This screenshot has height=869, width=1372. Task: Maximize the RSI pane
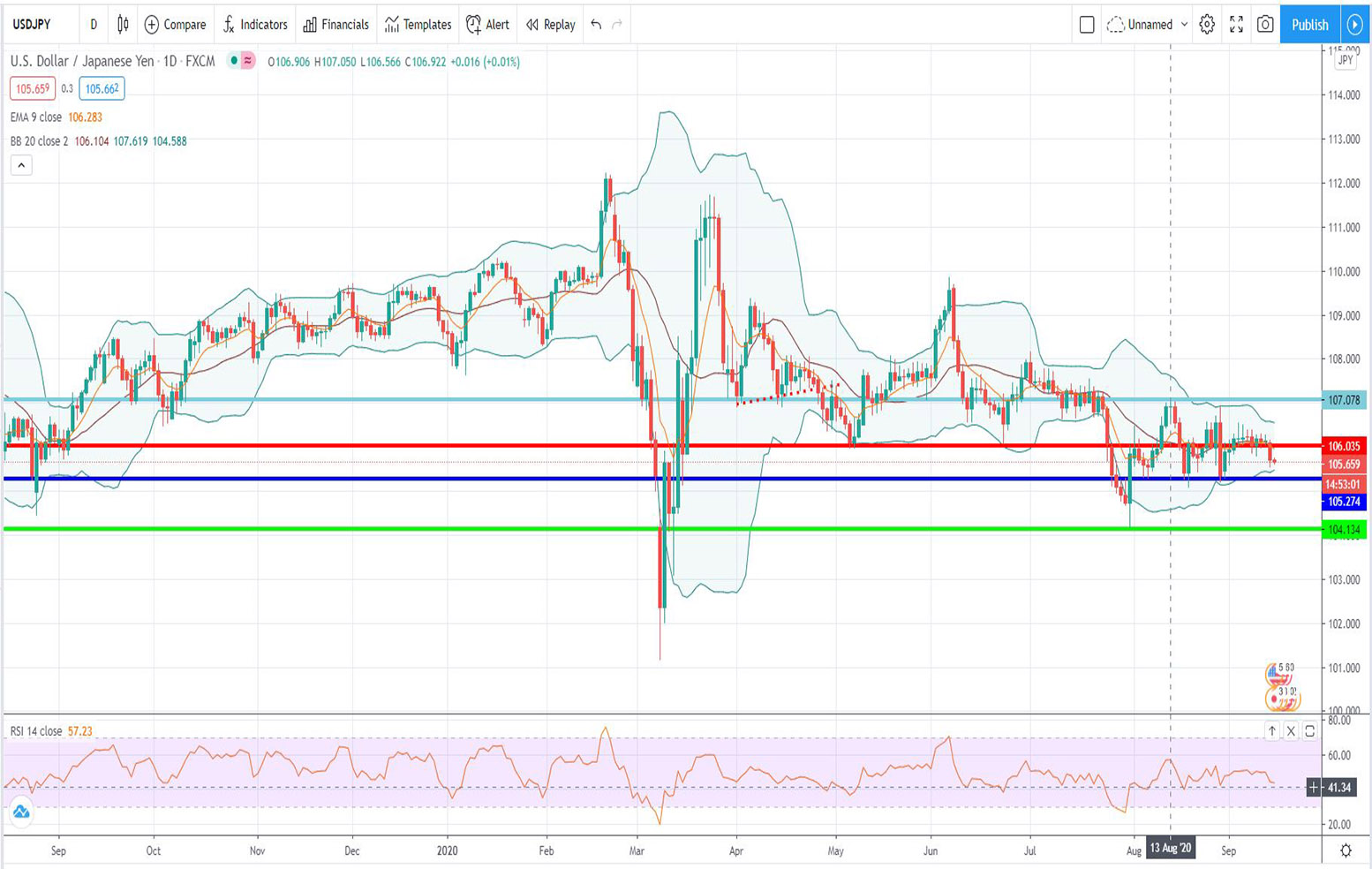click(1310, 730)
